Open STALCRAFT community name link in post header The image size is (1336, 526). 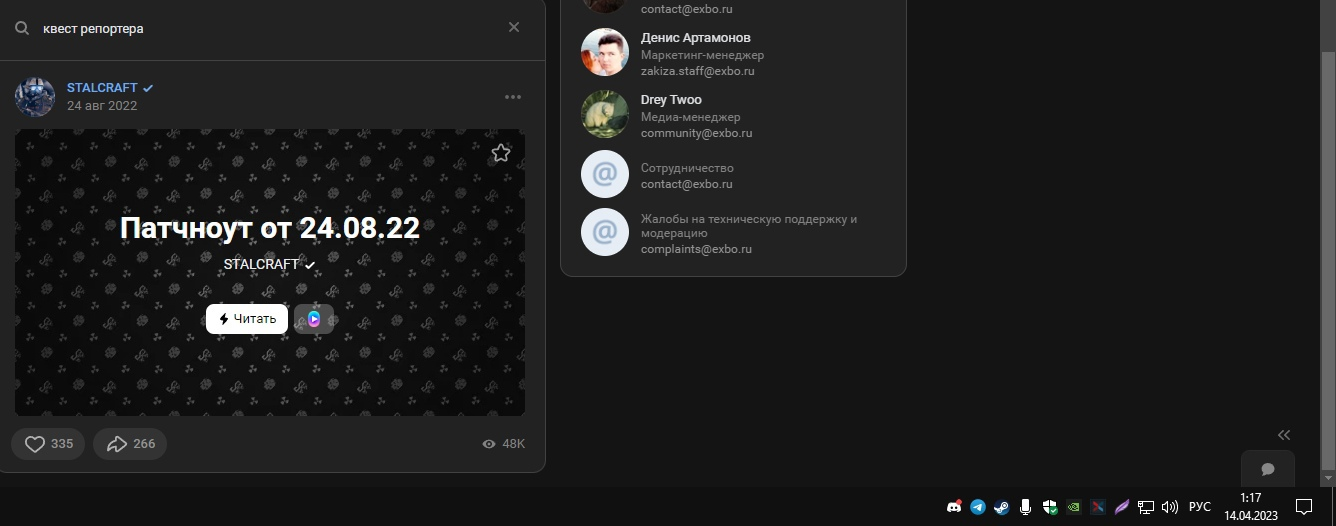pos(102,88)
